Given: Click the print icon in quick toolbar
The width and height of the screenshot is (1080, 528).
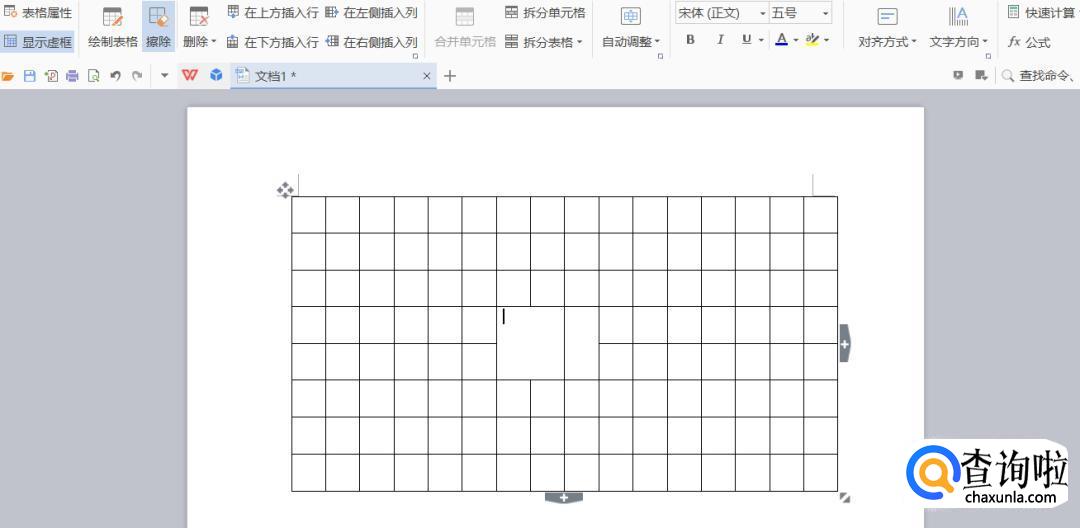Looking at the screenshot, I should point(72,76).
